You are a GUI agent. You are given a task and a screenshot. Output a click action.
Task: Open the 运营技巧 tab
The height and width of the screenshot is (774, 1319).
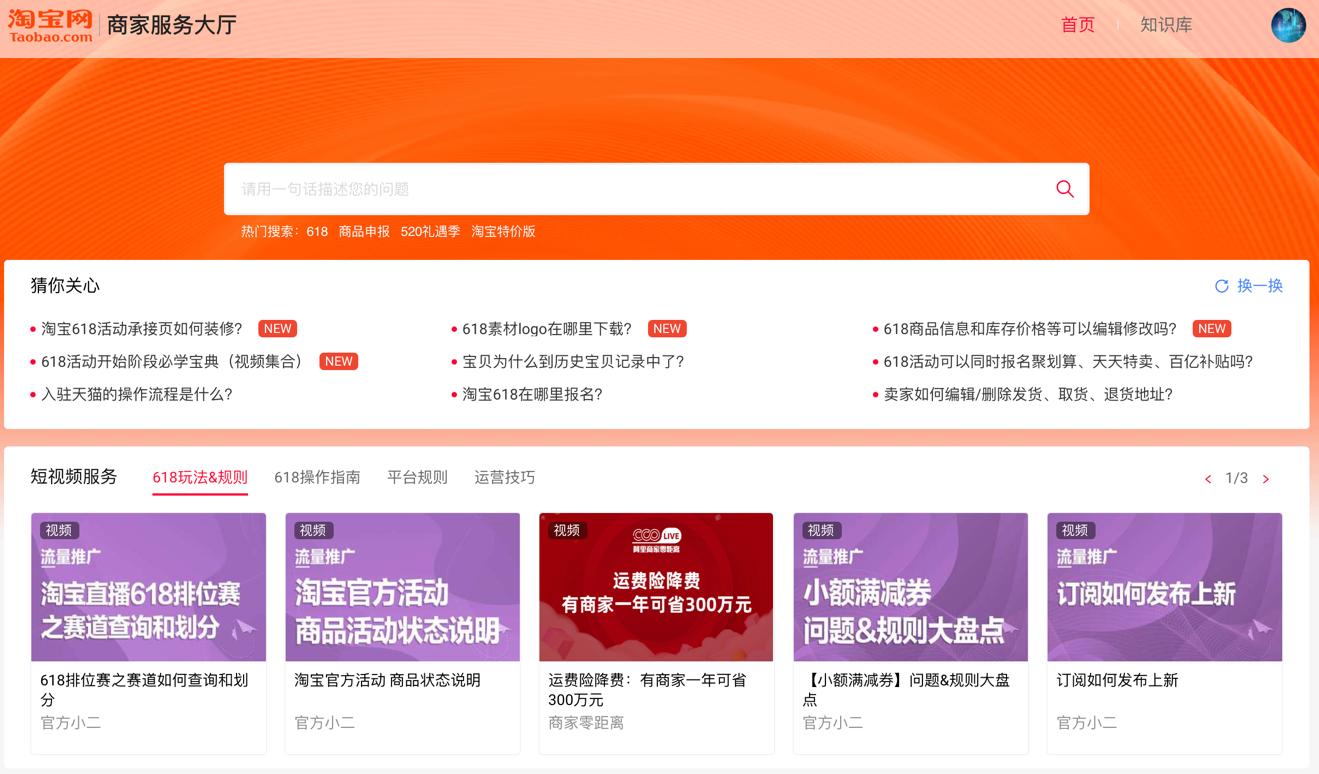[504, 477]
